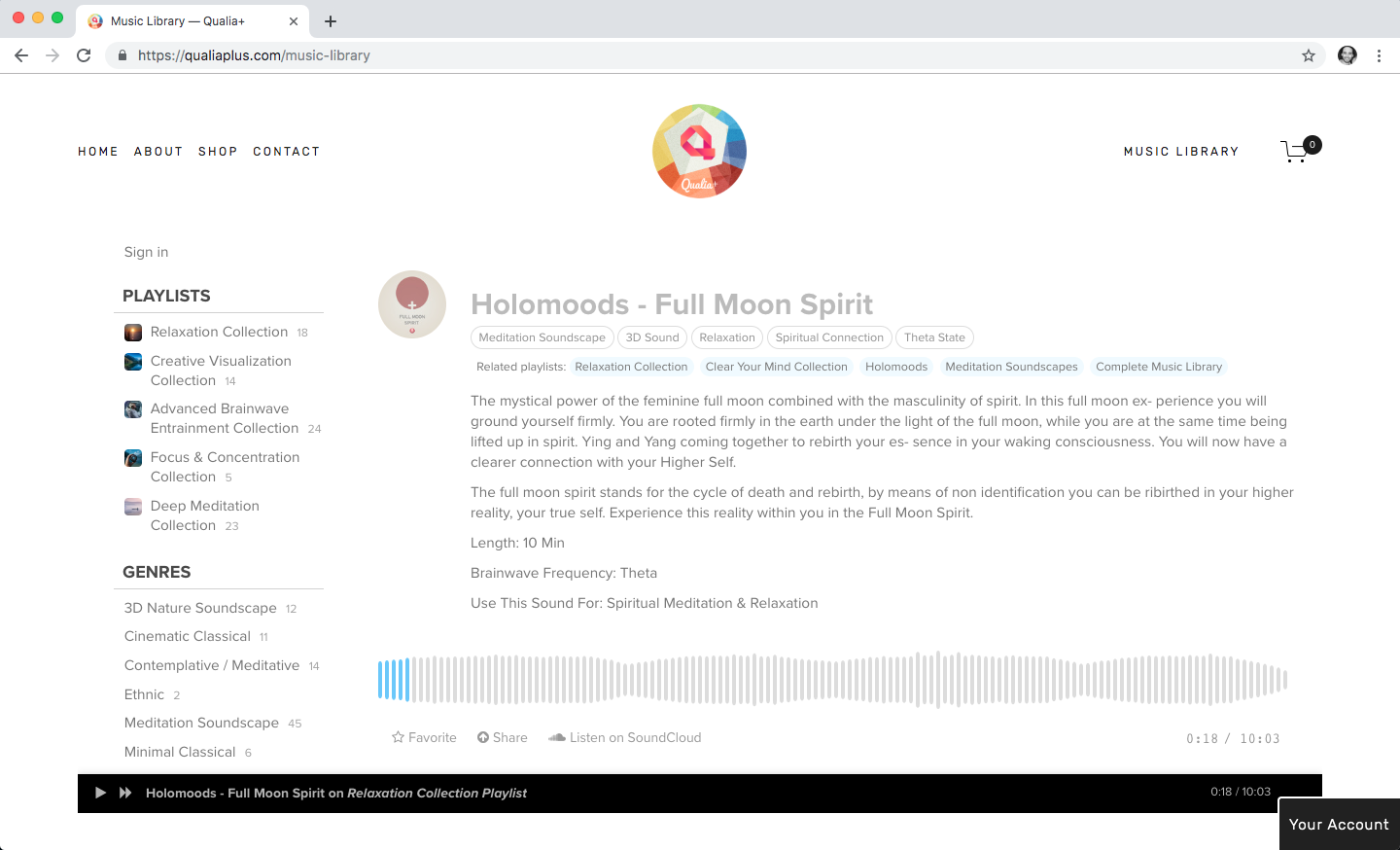Filter by Ethnic genre
This screenshot has width=1400, height=850.
tap(144, 694)
